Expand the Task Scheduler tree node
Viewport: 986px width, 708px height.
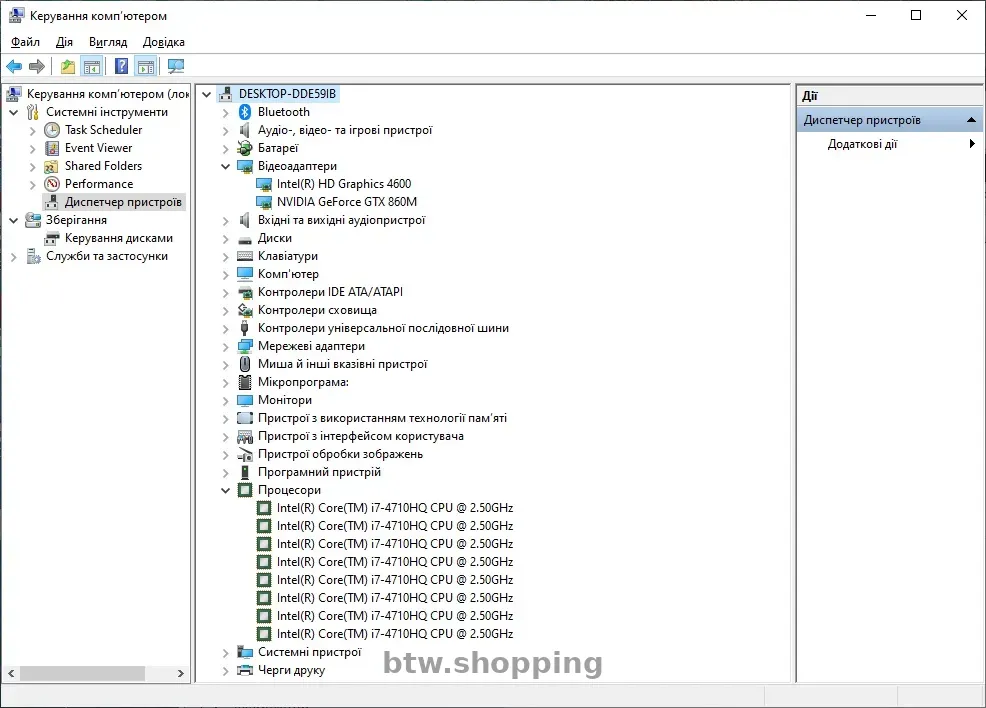click(33, 130)
